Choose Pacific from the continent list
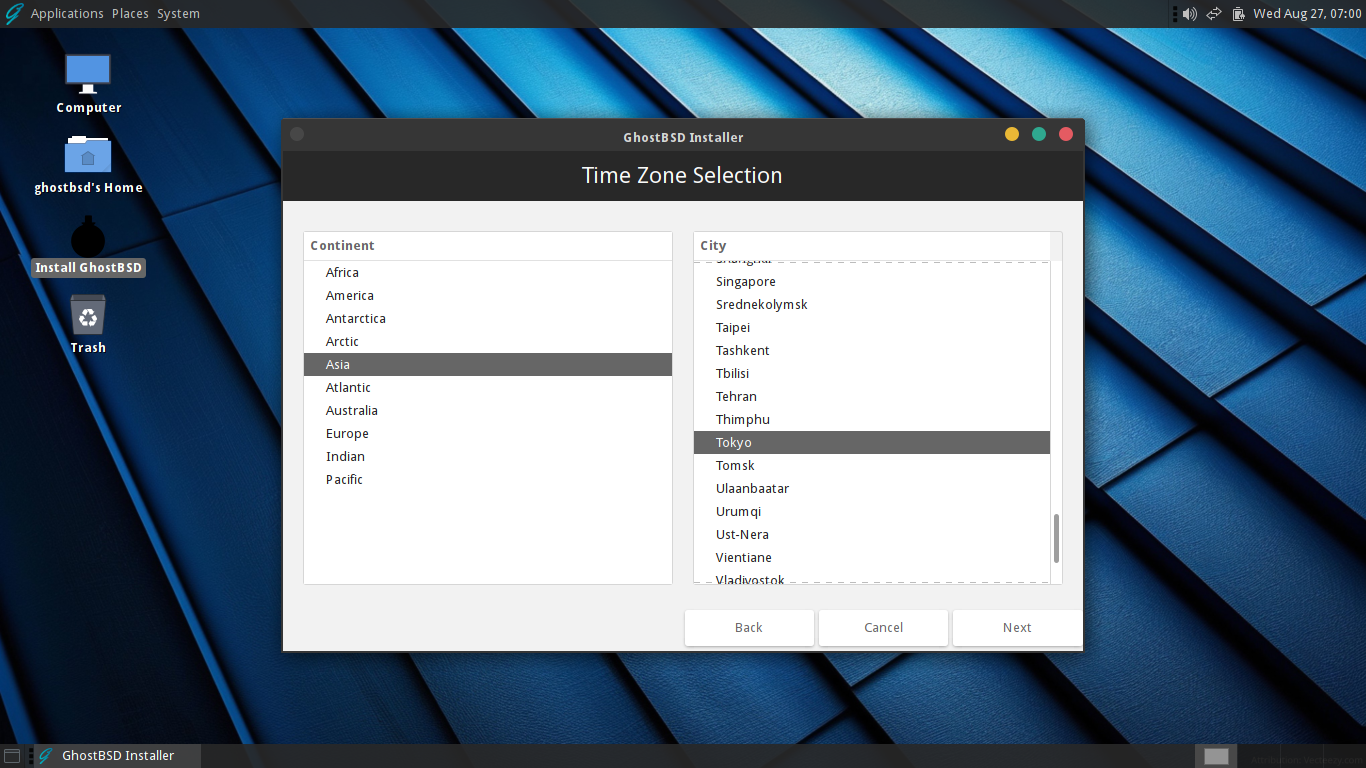The image size is (1366, 768). (488, 480)
